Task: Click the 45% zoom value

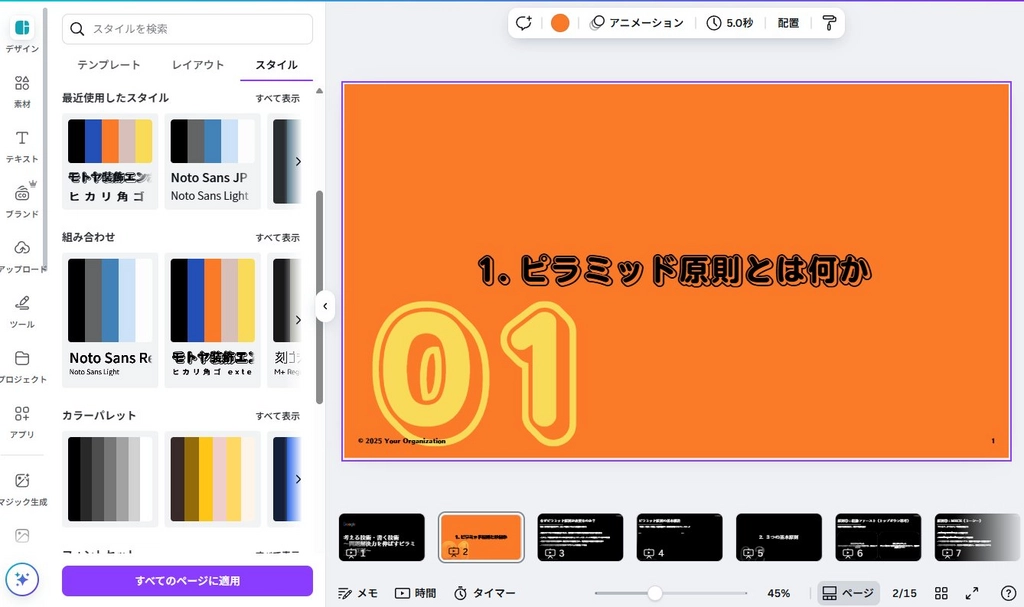Action: [778, 593]
